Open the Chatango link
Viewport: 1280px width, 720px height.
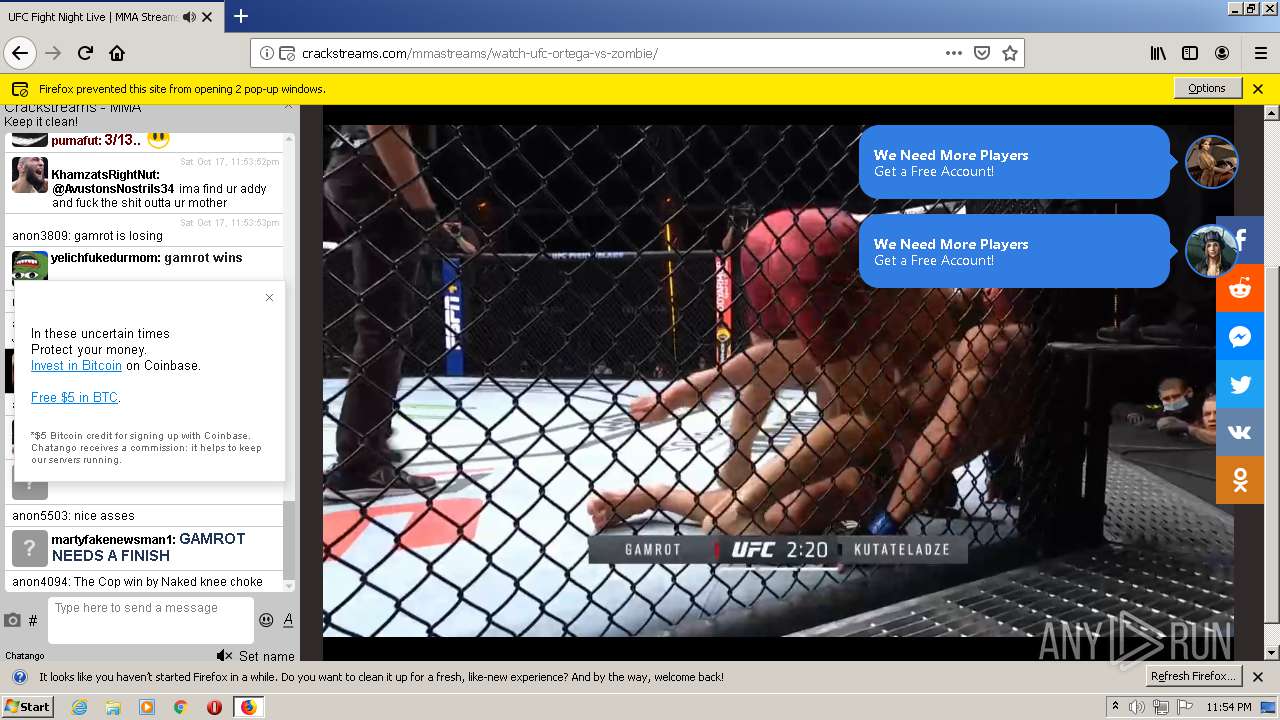click(x=25, y=656)
